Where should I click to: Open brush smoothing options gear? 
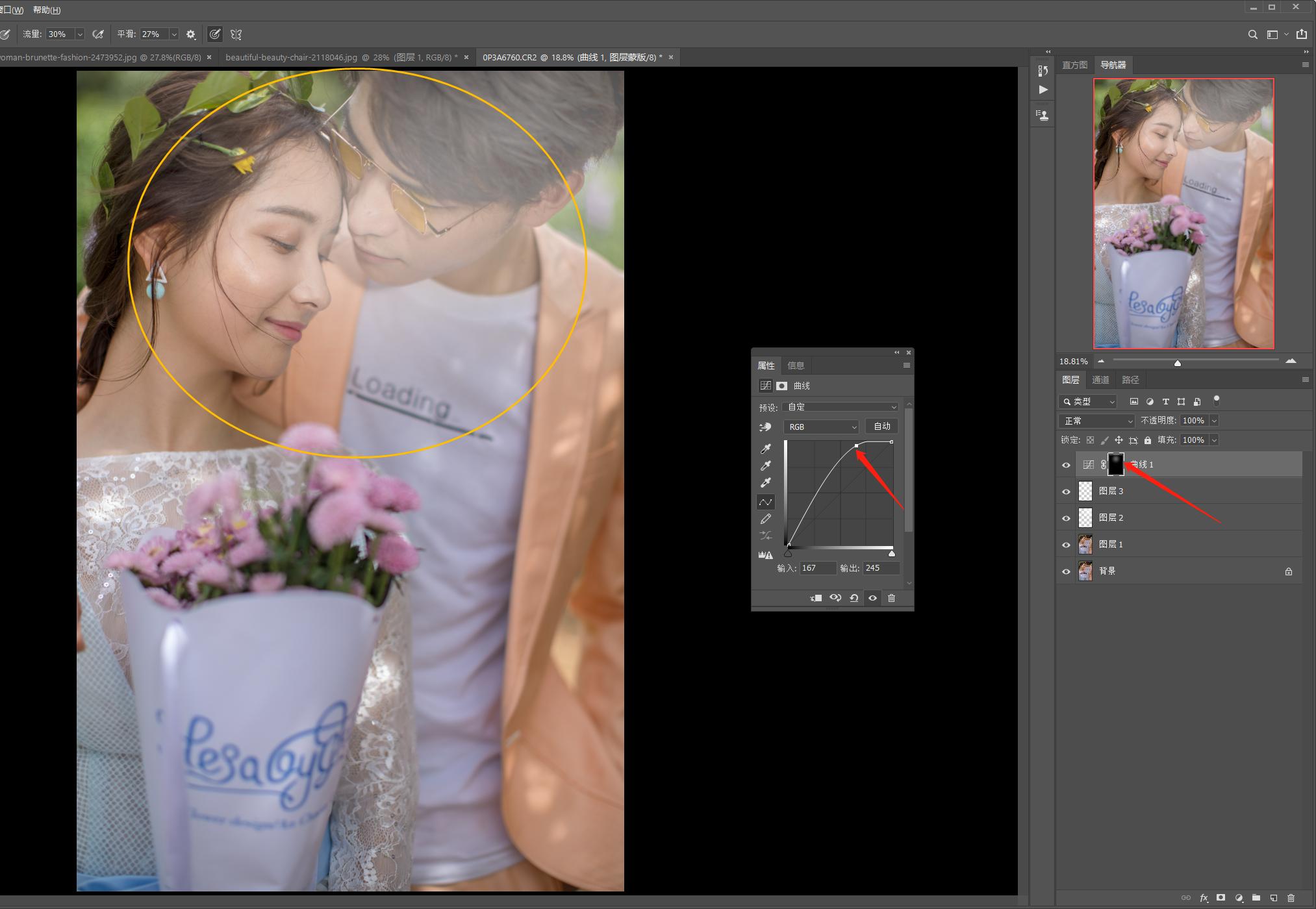[x=191, y=34]
